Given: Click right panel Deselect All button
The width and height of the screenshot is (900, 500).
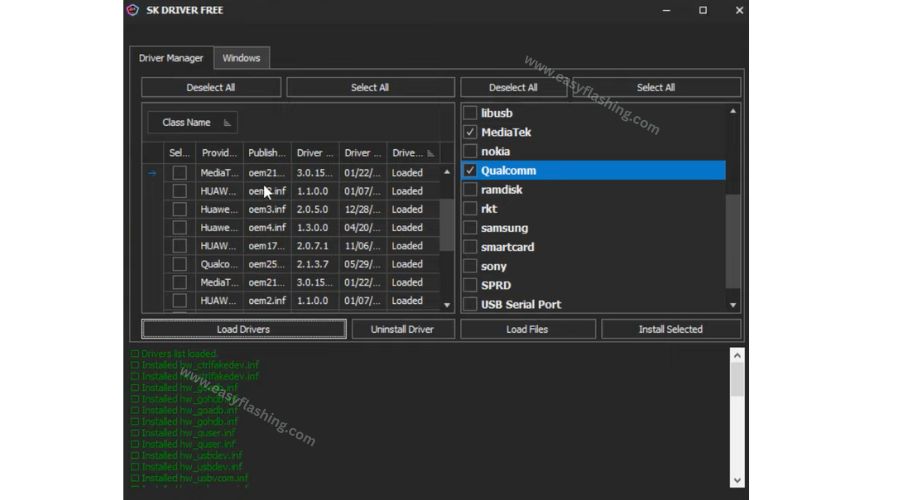Looking at the screenshot, I should [513, 87].
